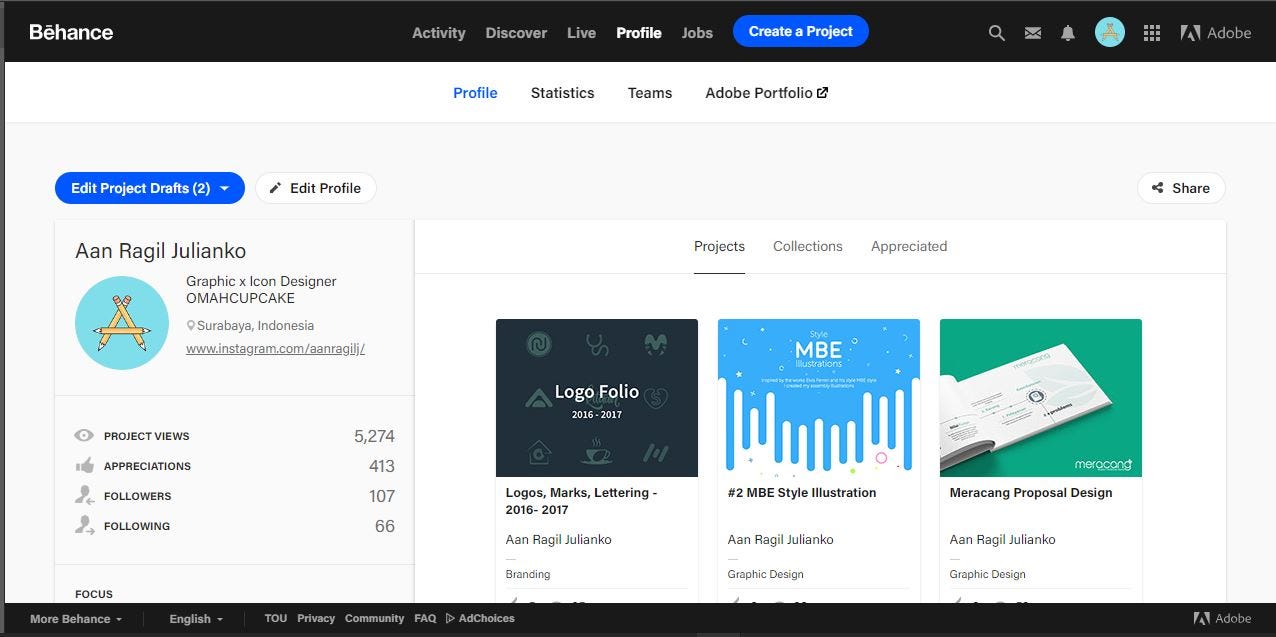The image size is (1276, 637).
Task: Open Live in top navigation
Action: pyautogui.click(x=581, y=33)
